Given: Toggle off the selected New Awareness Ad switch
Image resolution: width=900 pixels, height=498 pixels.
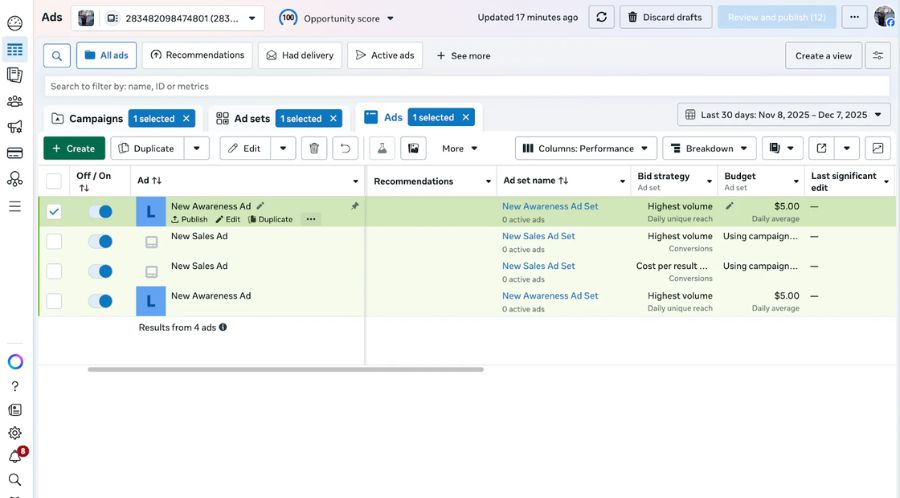Looking at the screenshot, I should (100, 211).
